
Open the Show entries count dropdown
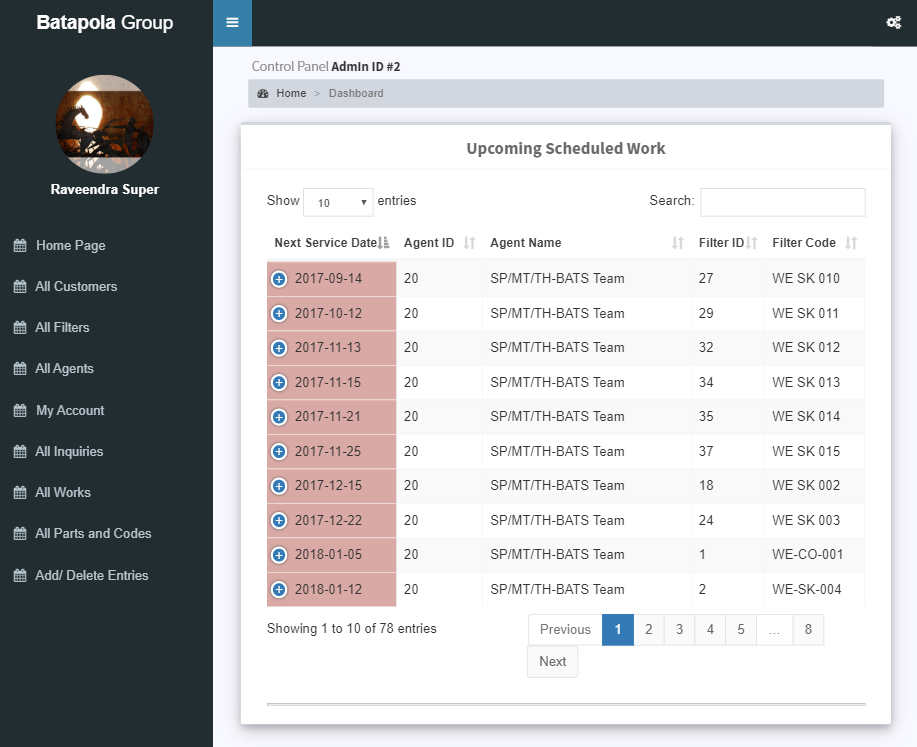point(338,202)
